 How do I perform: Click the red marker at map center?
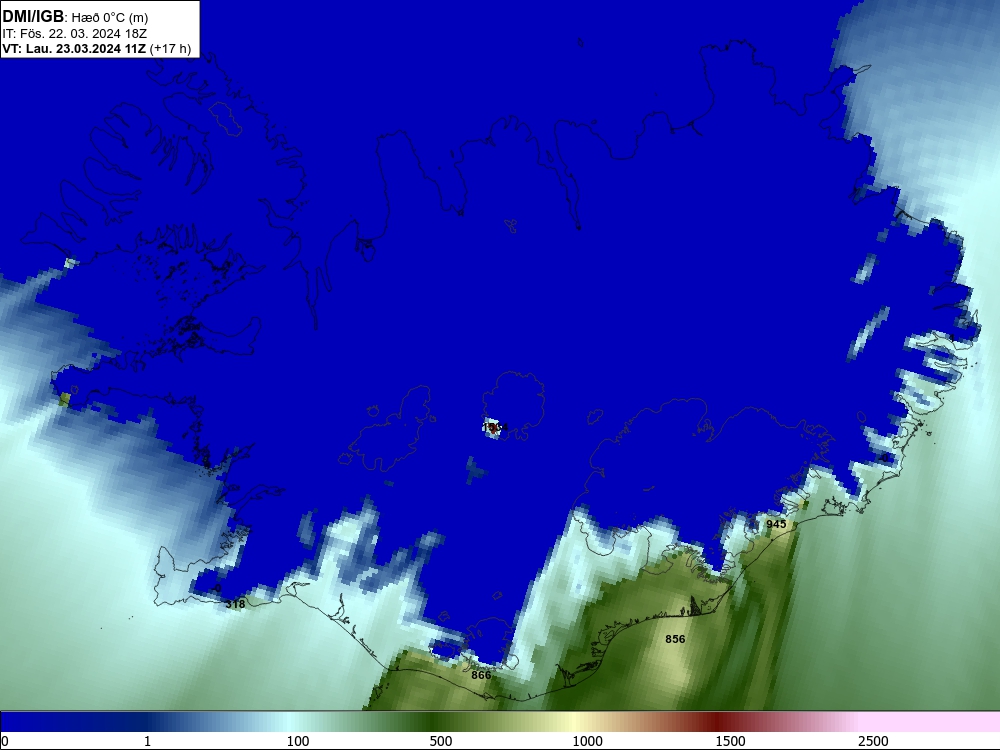[x=493, y=428]
